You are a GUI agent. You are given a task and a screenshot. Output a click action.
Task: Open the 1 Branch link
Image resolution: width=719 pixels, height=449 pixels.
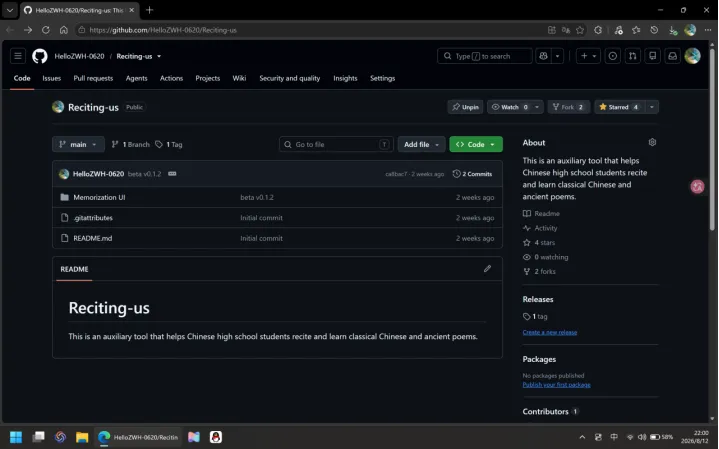[131, 144]
